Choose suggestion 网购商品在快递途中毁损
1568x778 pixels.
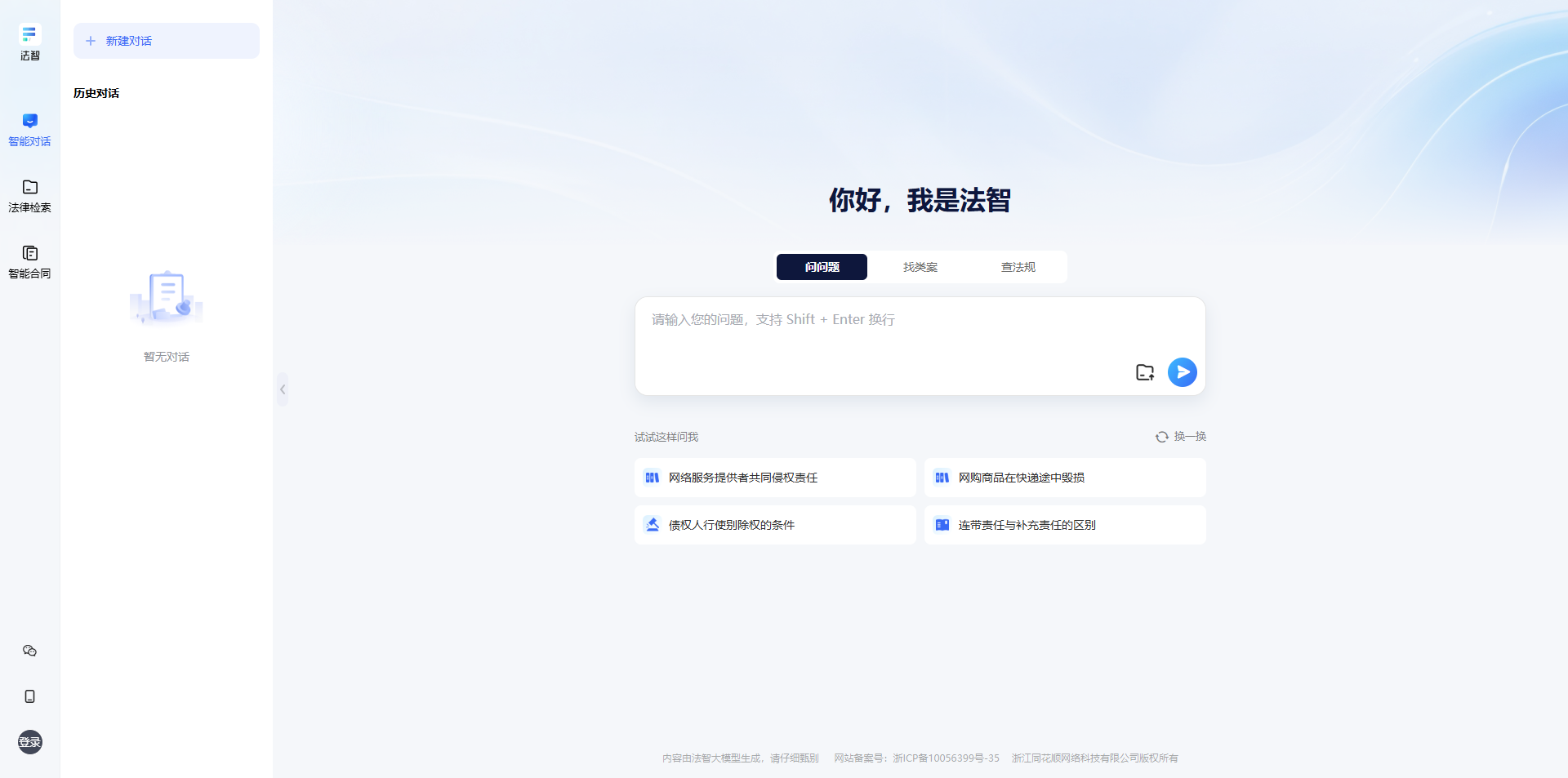1065,478
